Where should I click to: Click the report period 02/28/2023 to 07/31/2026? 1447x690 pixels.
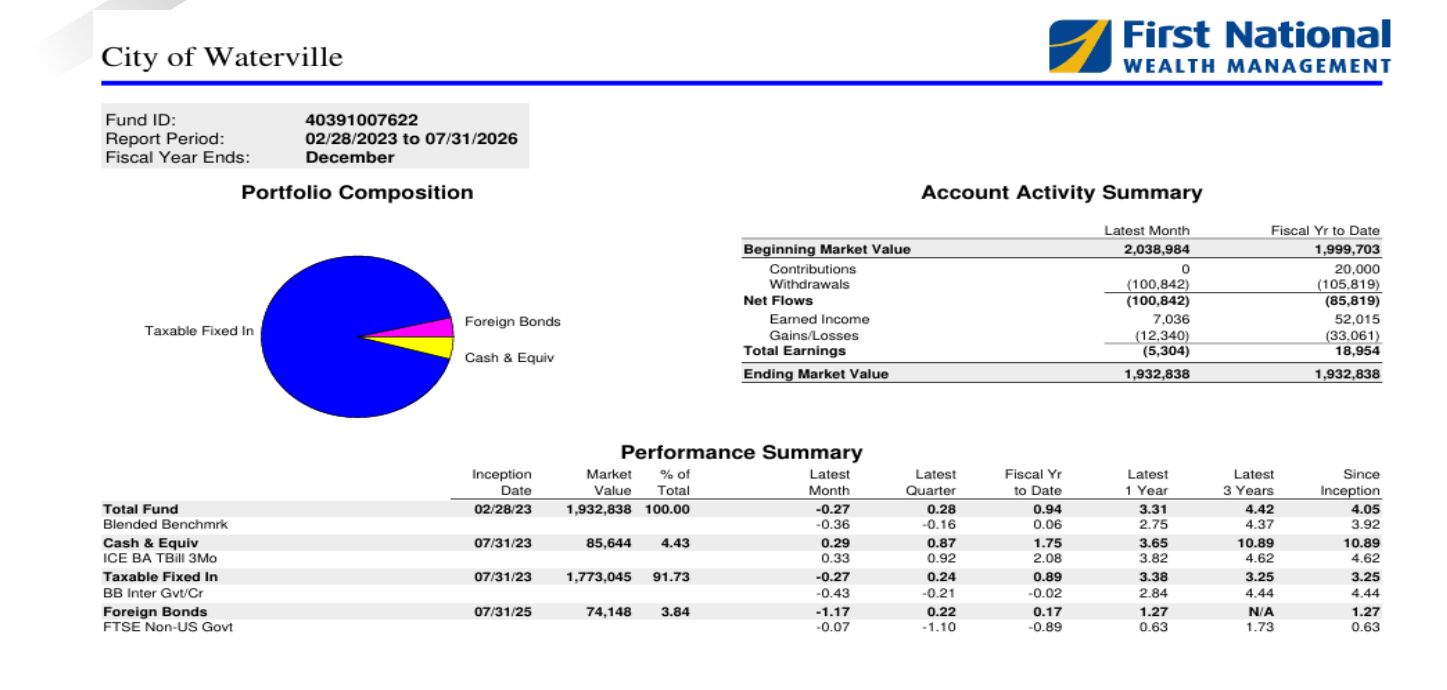click(x=411, y=138)
